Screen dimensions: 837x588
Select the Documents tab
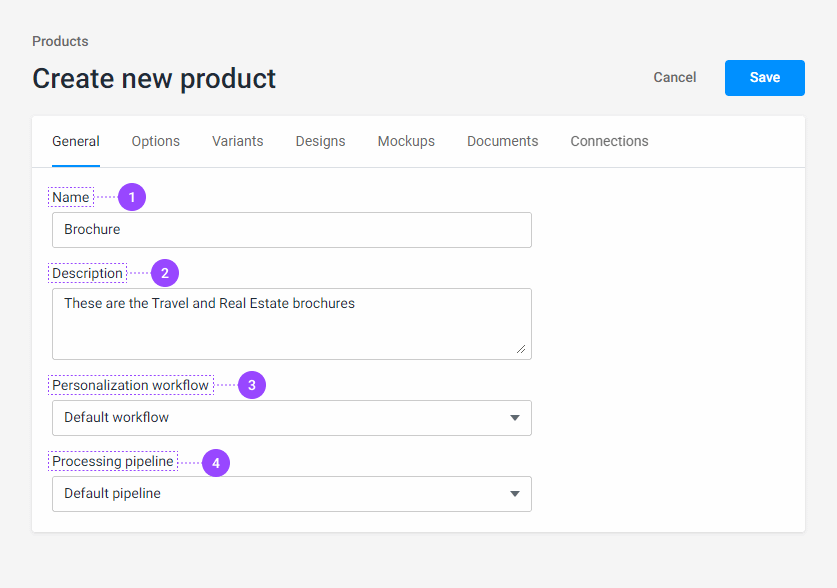[x=502, y=141]
